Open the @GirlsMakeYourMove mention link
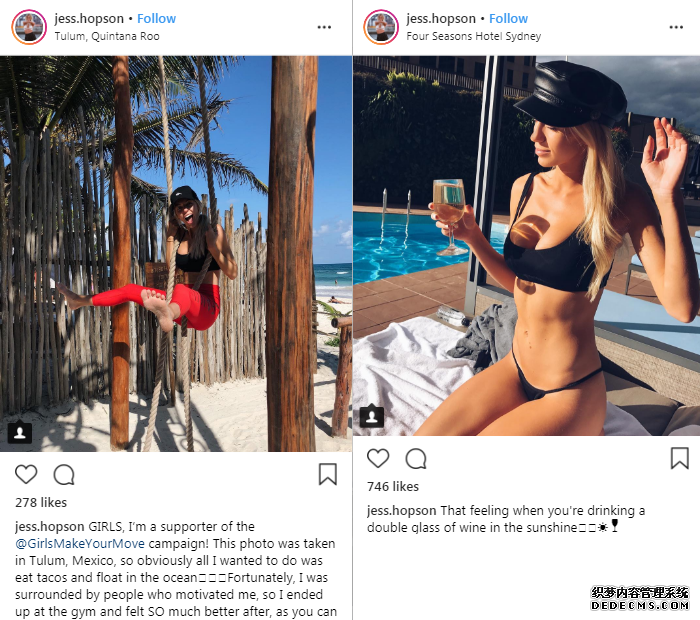The height and width of the screenshot is (620, 700). coord(80,544)
